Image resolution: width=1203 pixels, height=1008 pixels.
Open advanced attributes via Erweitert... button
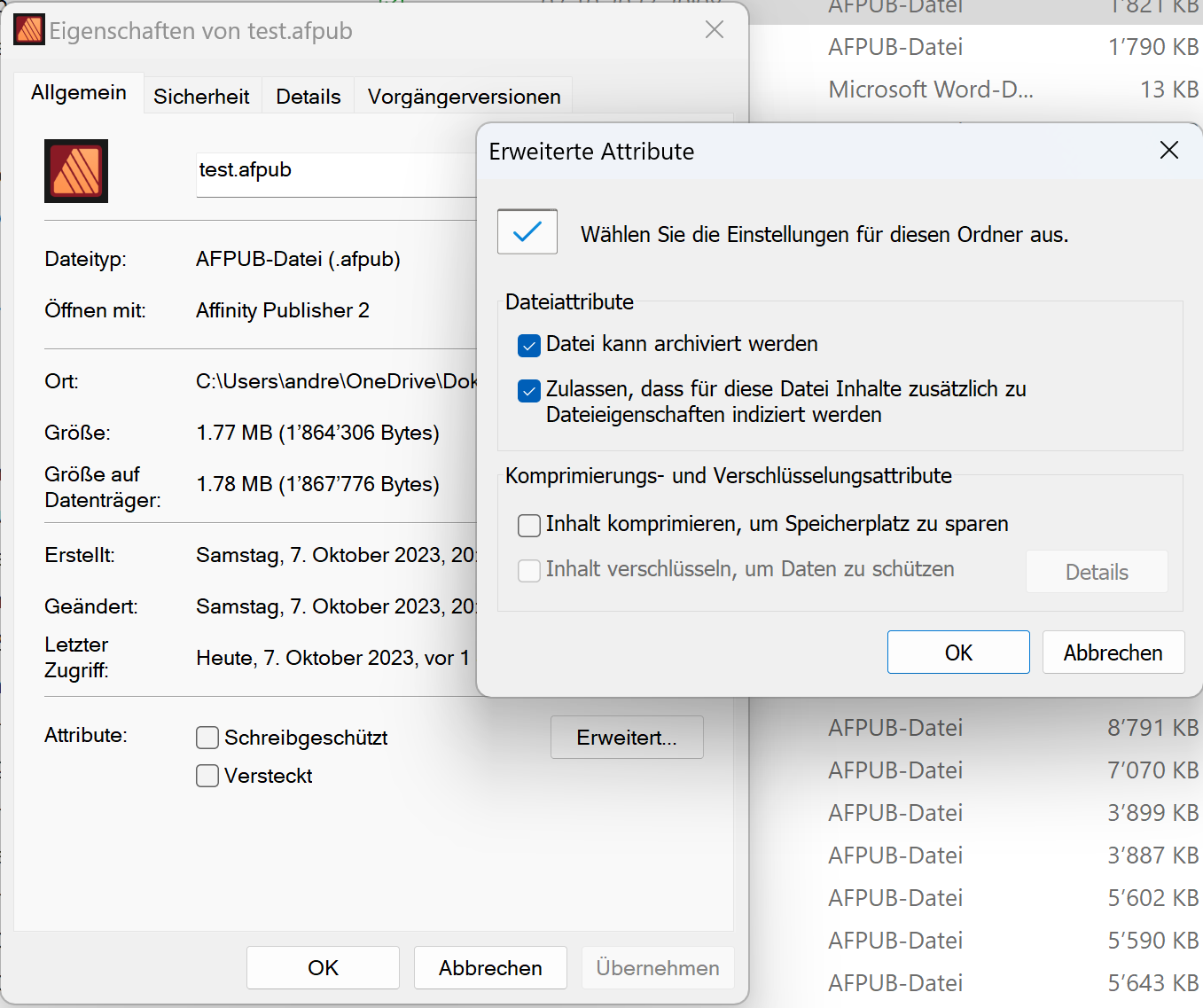pos(627,737)
